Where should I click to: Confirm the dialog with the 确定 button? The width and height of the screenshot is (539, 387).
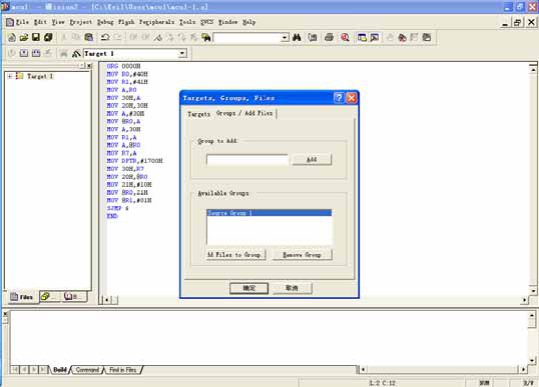[249, 288]
